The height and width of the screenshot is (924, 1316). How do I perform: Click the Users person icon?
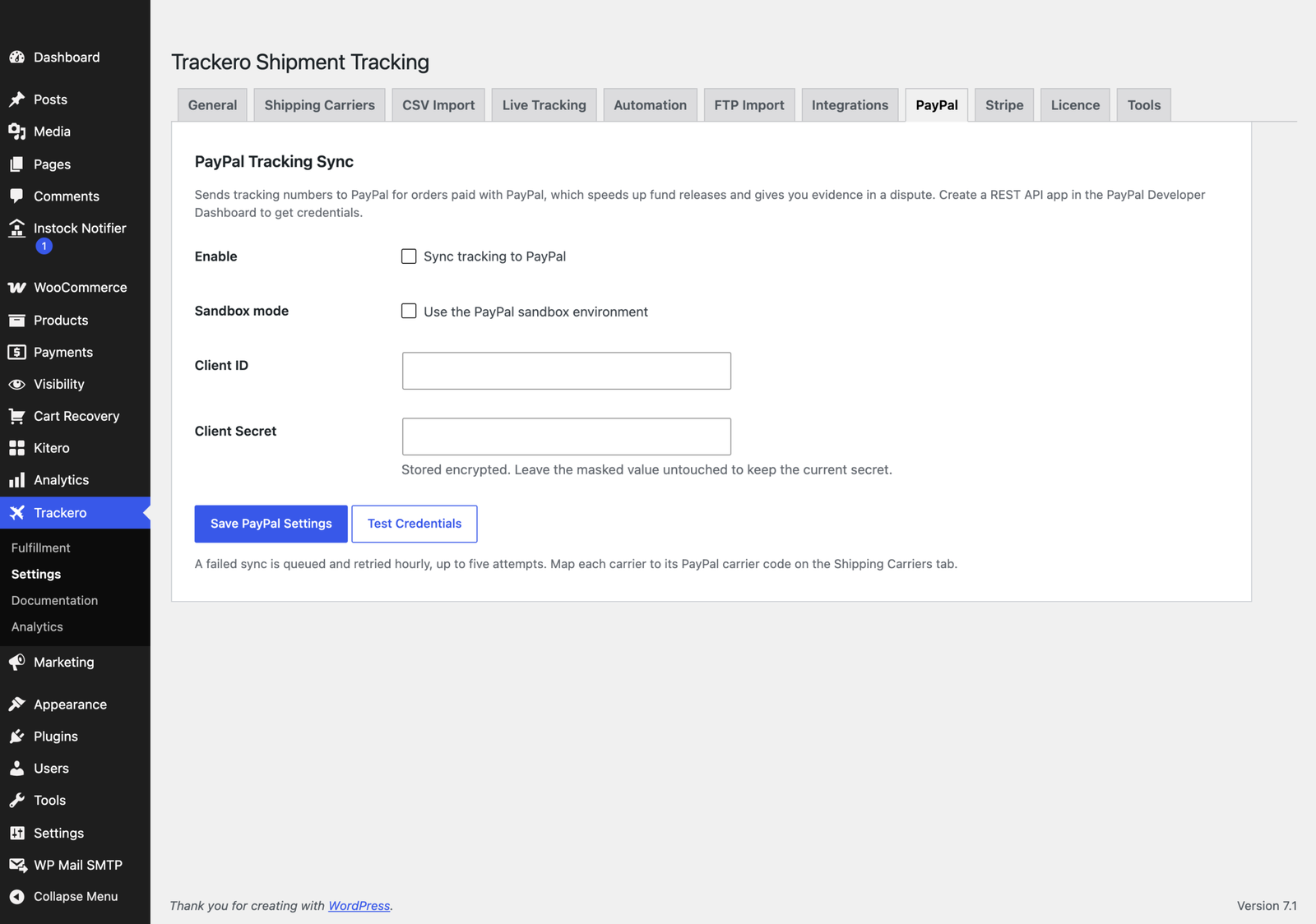pyautogui.click(x=16, y=769)
